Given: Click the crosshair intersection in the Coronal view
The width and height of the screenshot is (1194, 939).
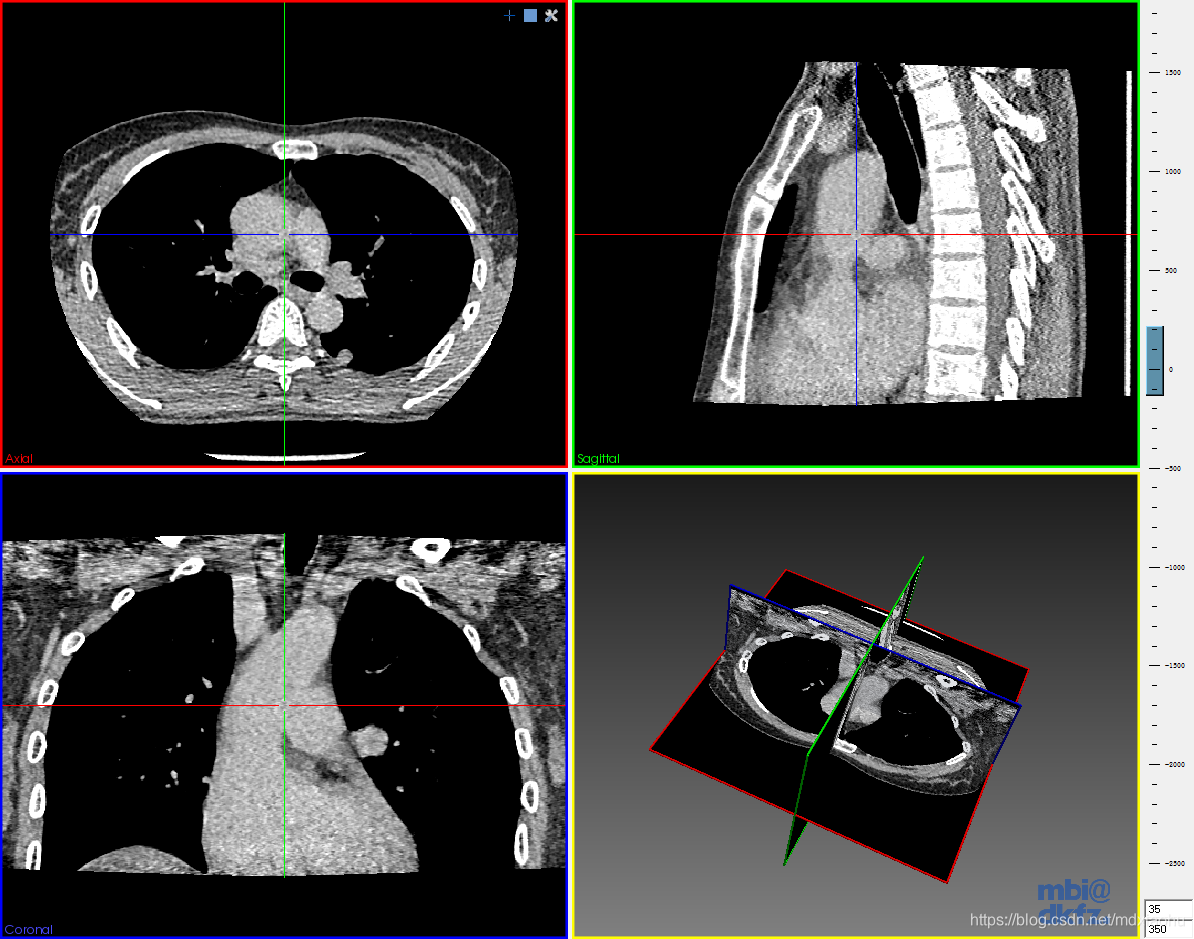Looking at the screenshot, I should point(284,705).
